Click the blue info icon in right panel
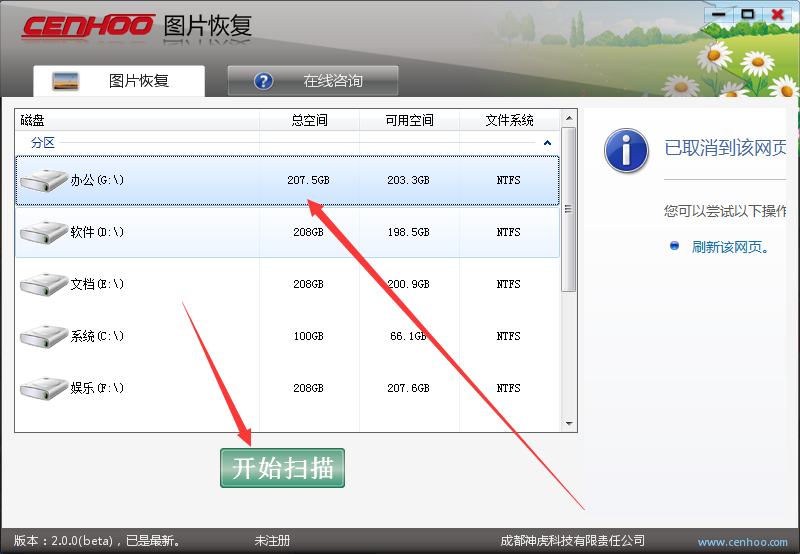The image size is (800, 554). [x=627, y=151]
